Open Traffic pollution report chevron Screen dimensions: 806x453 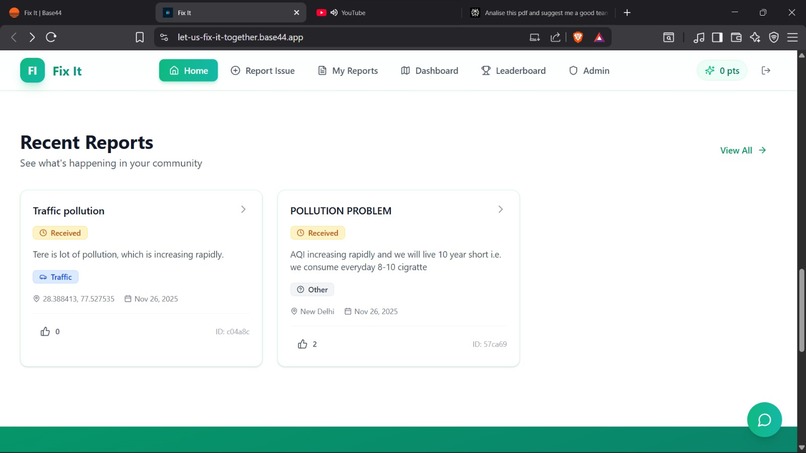pos(243,209)
